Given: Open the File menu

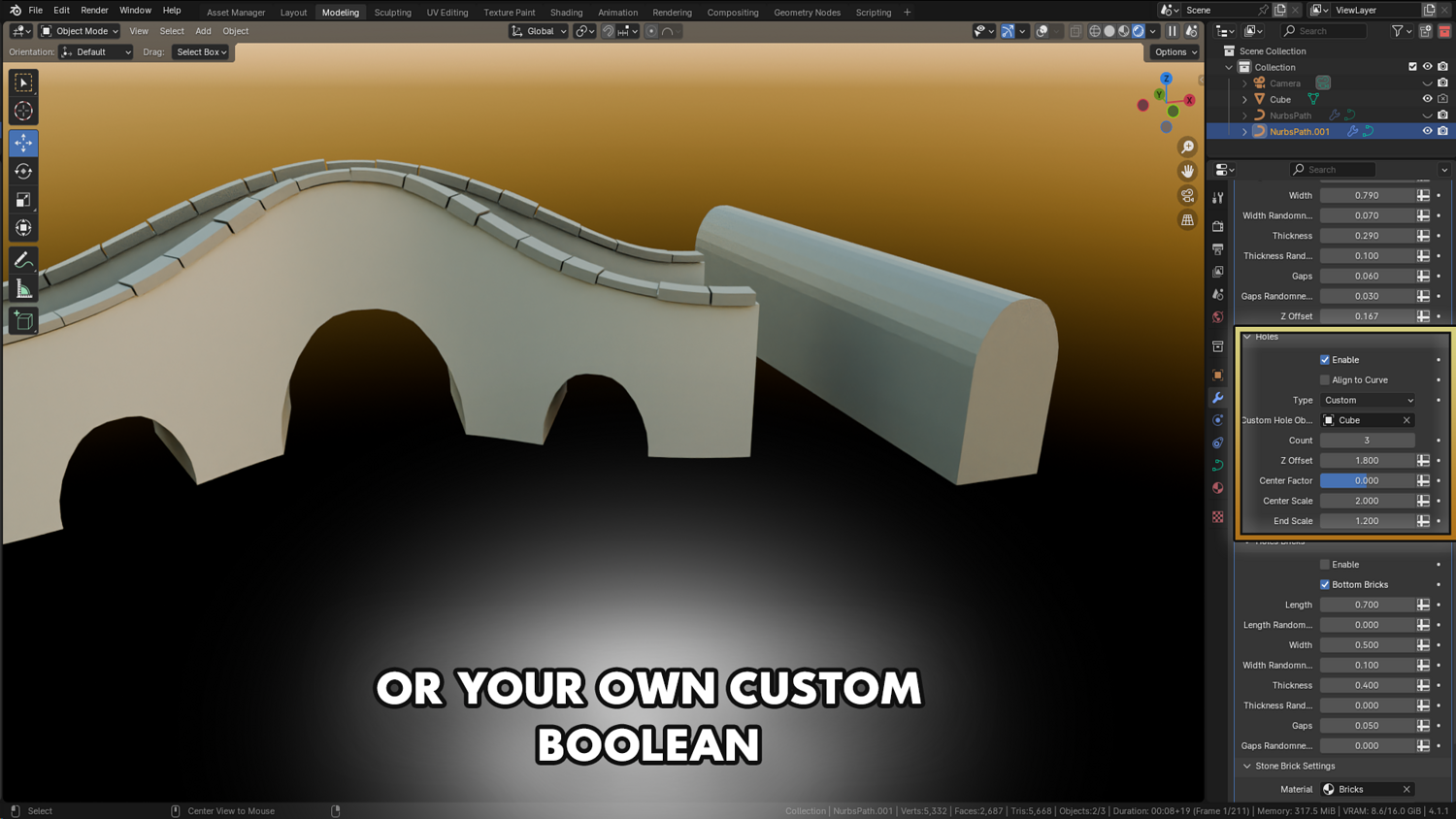Looking at the screenshot, I should click(35, 11).
